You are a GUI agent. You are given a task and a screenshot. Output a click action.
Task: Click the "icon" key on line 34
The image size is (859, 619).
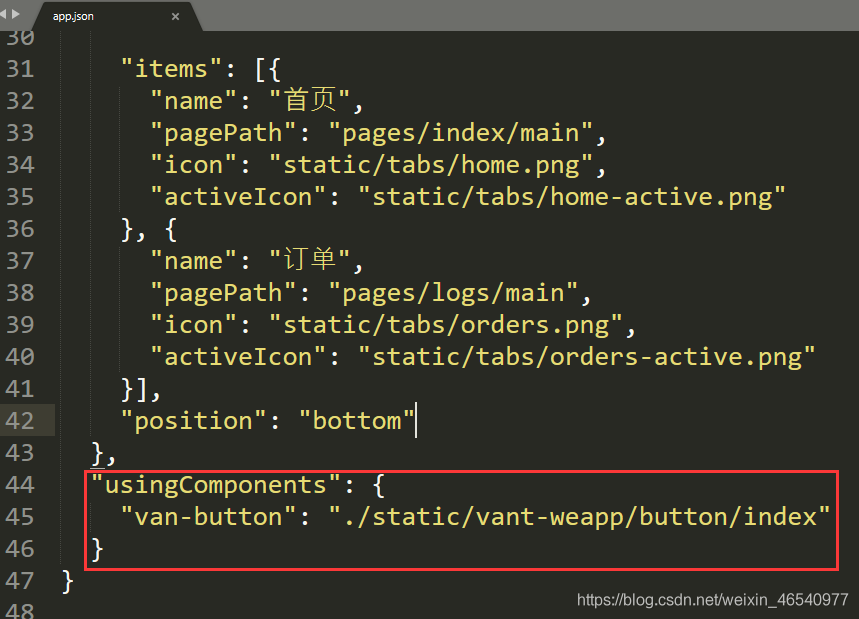coord(193,165)
